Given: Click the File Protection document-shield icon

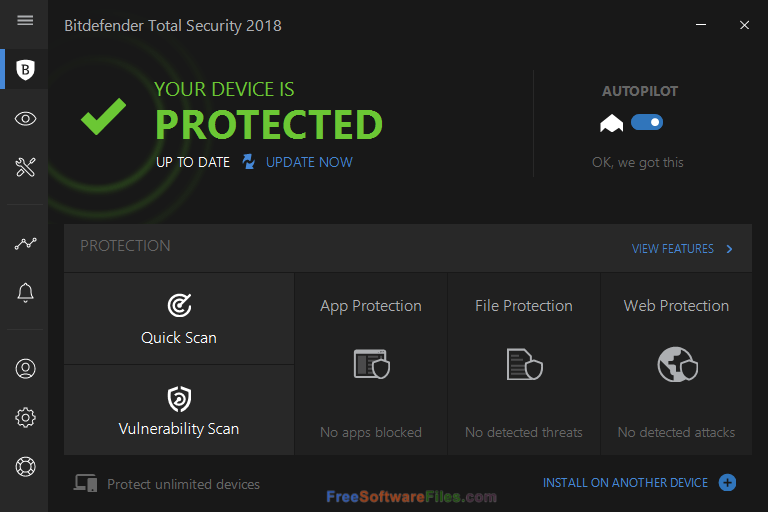Looking at the screenshot, I should [x=525, y=364].
